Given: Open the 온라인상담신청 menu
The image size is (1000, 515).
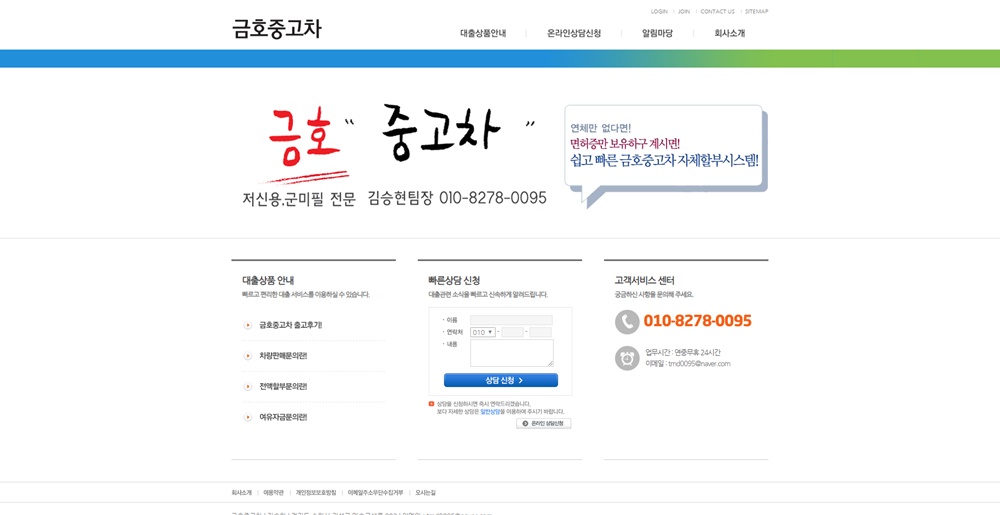Looking at the screenshot, I should (574, 33).
